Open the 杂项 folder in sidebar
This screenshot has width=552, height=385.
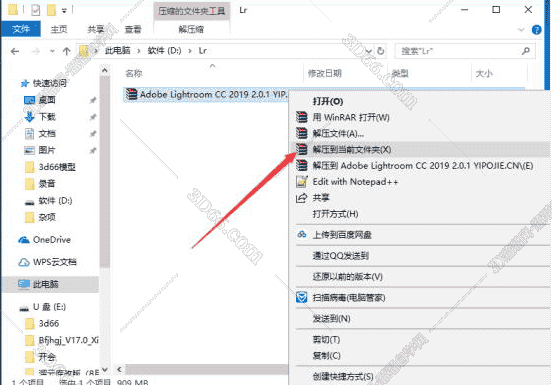[x=47, y=217]
